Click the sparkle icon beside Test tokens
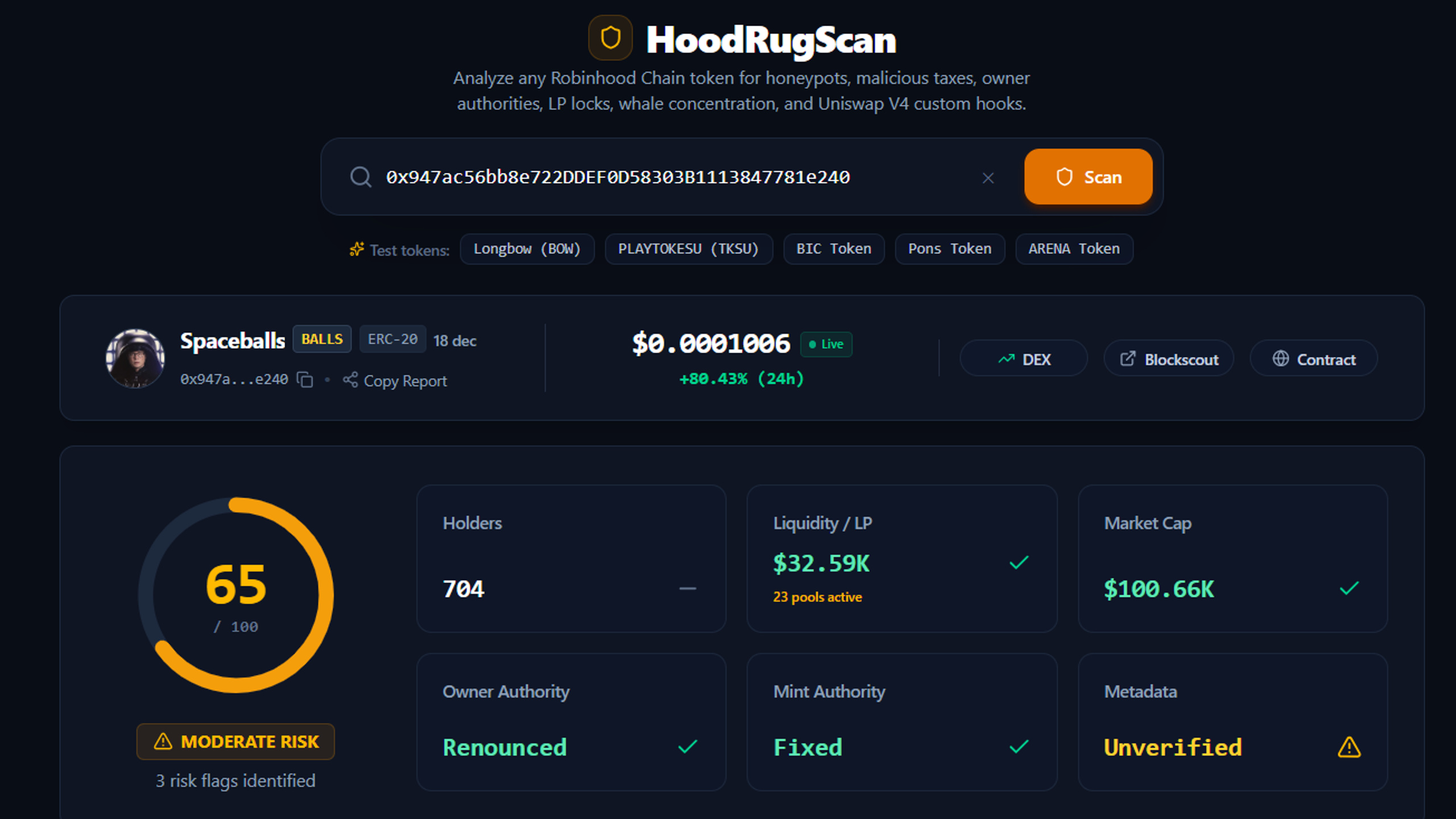The width and height of the screenshot is (1456, 819). 357,249
